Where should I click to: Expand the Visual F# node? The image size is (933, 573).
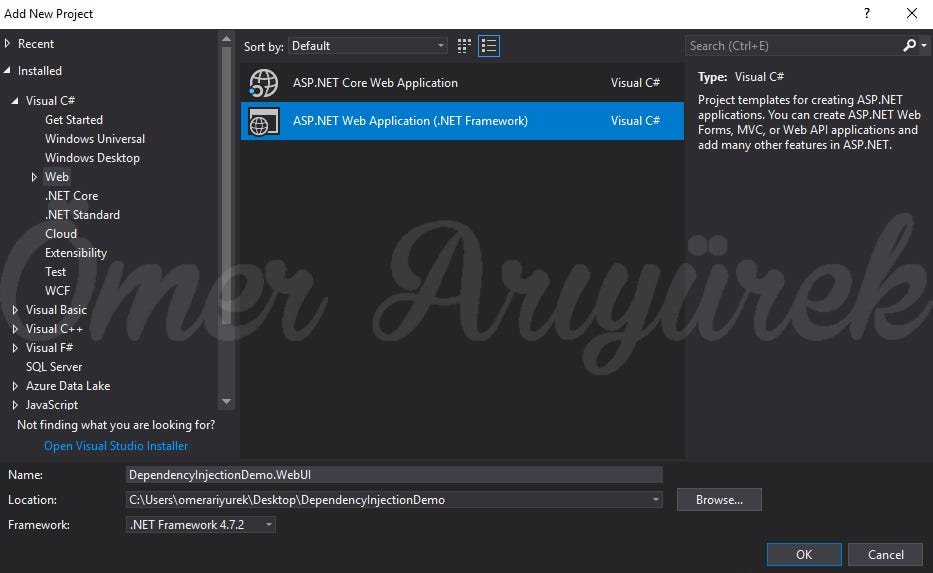(15, 348)
